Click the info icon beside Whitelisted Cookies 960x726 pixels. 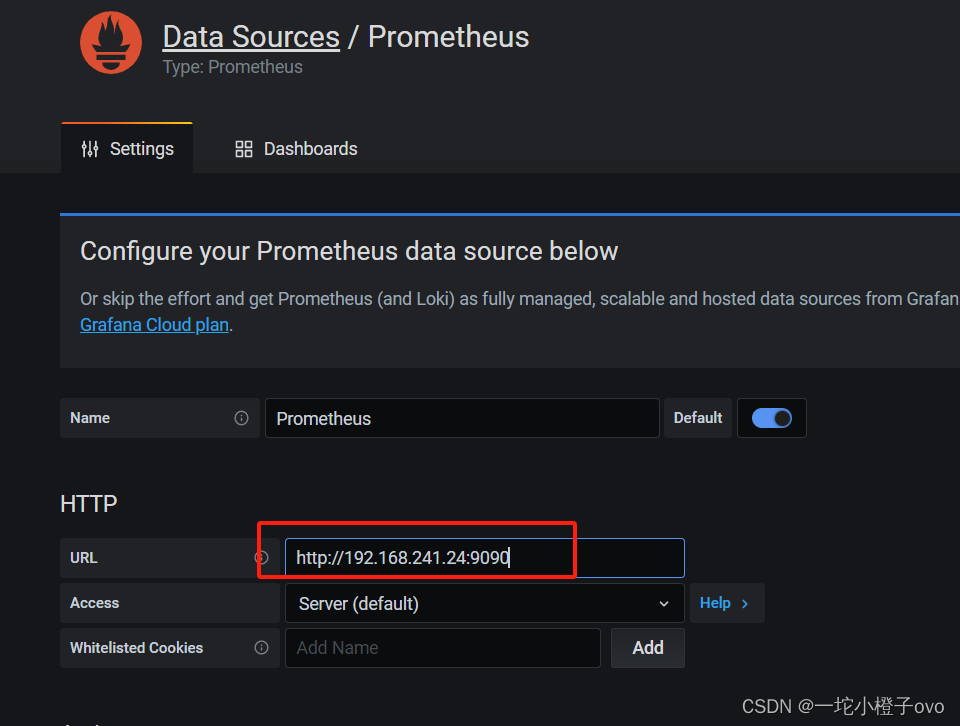pyautogui.click(x=261, y=648)
